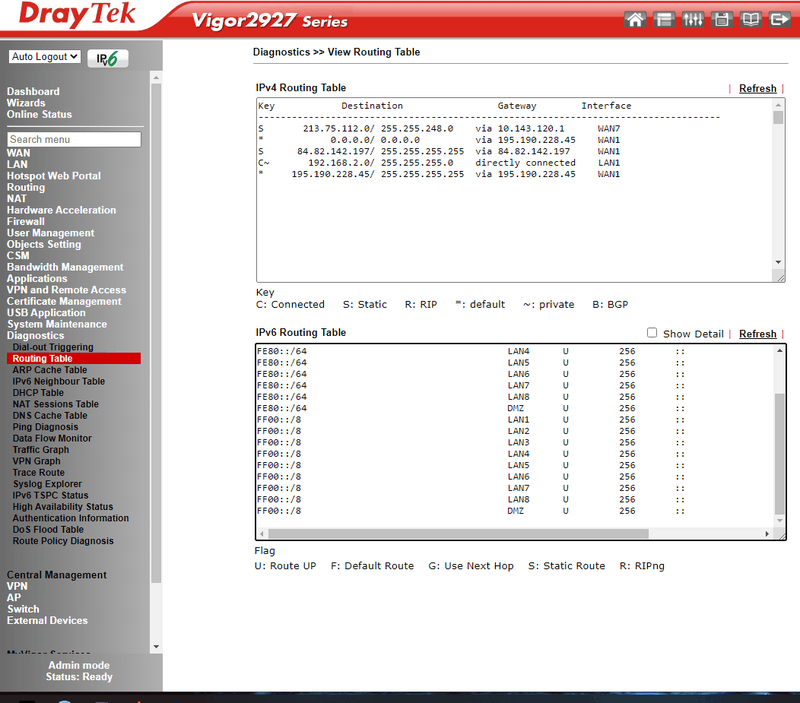Open IPv6 Neighbour Table page

click(x=59, y=381)
